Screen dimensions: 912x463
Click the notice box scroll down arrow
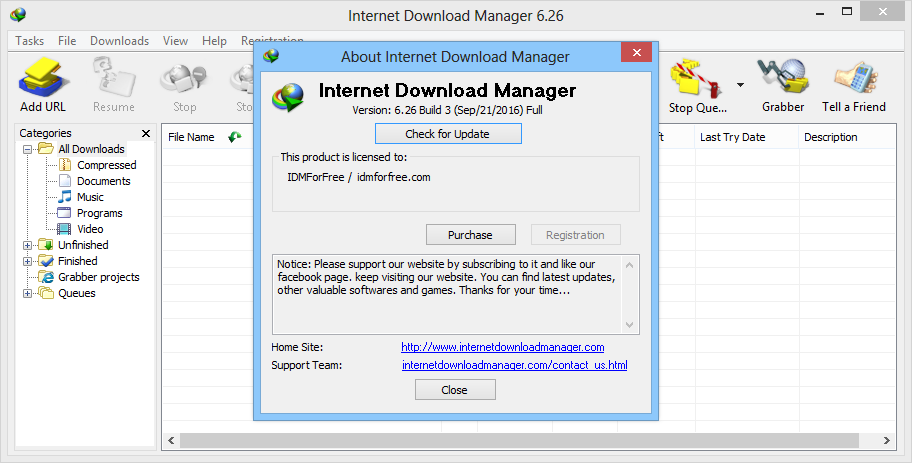pos(629,325)
